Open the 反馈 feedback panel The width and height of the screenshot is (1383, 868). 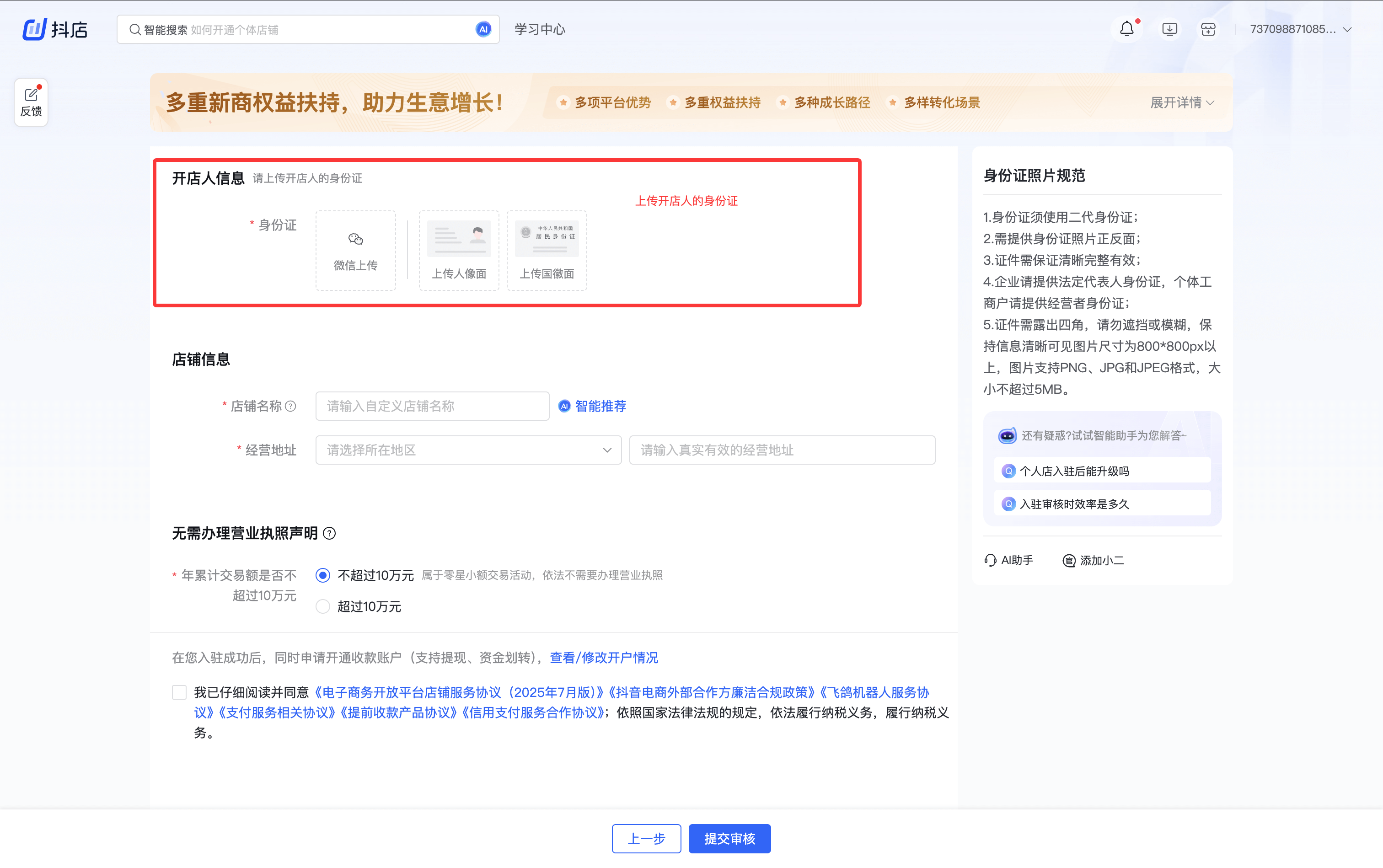31,102
